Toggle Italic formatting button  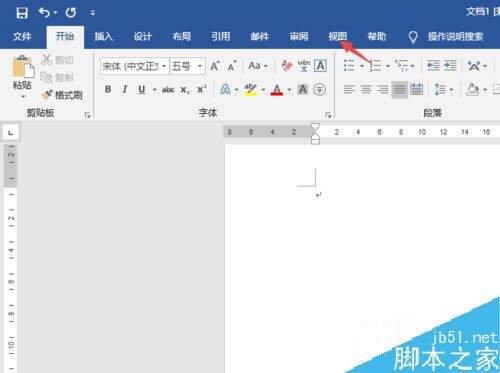[x=125, y=89]
